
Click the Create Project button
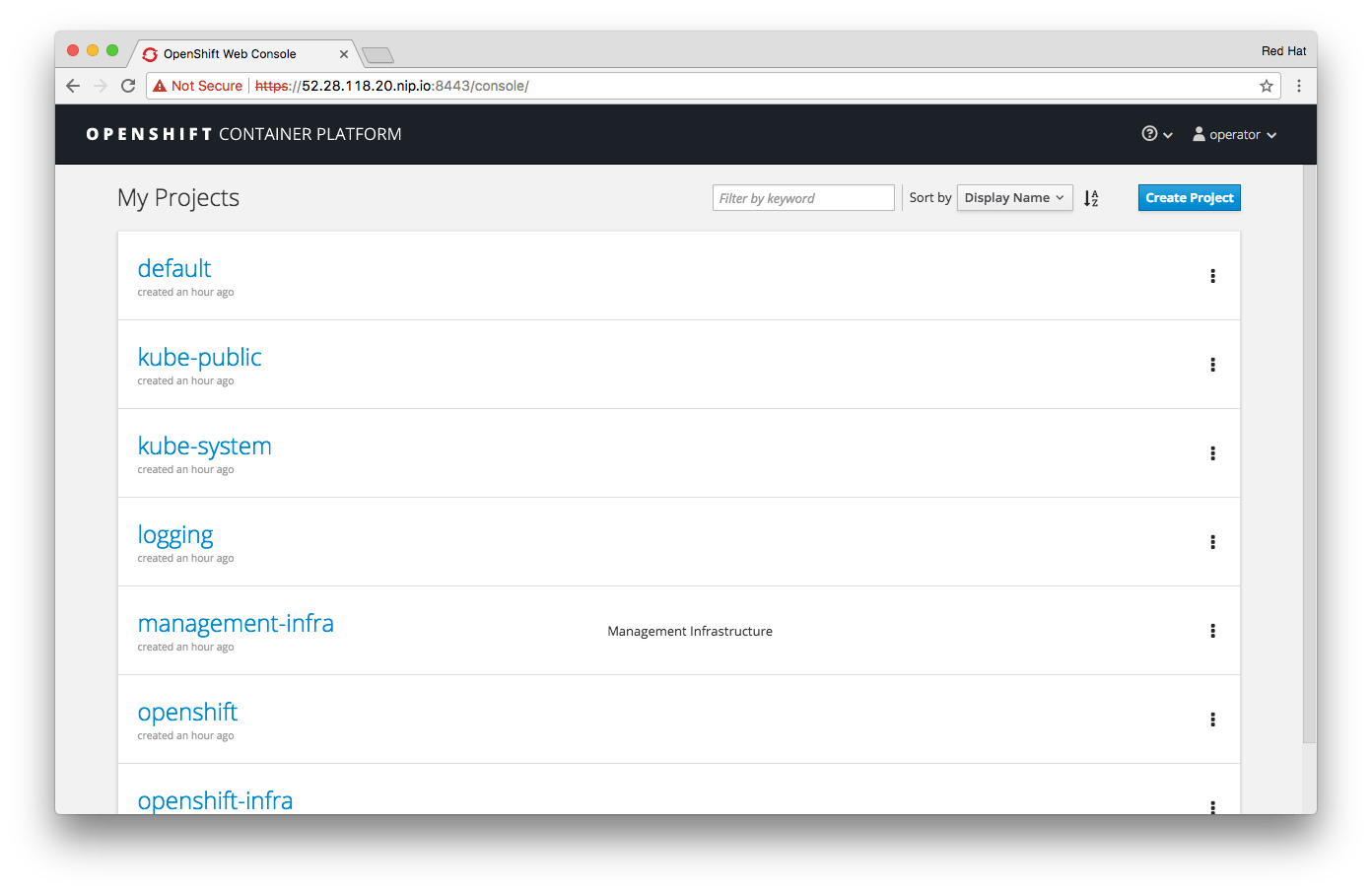point(1189,197)
